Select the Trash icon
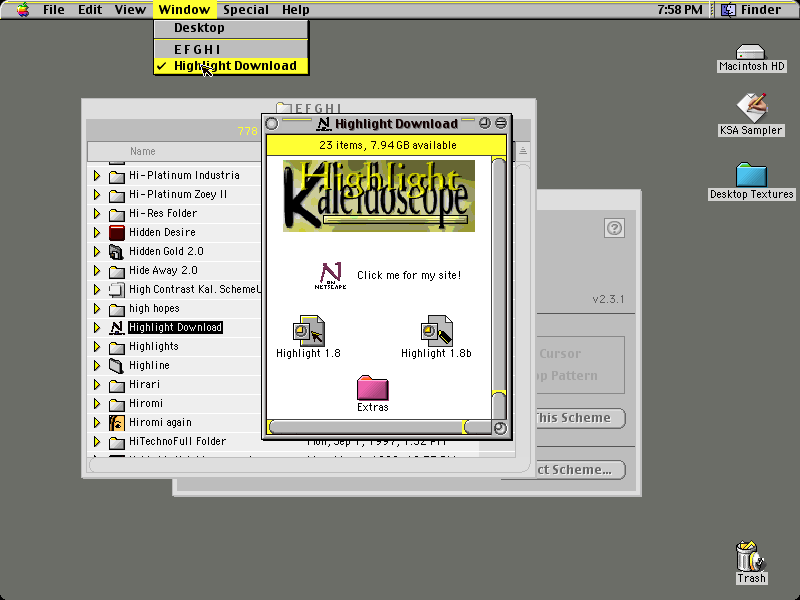800x600 pixels. pyautogui.click(x=751, y=556)
